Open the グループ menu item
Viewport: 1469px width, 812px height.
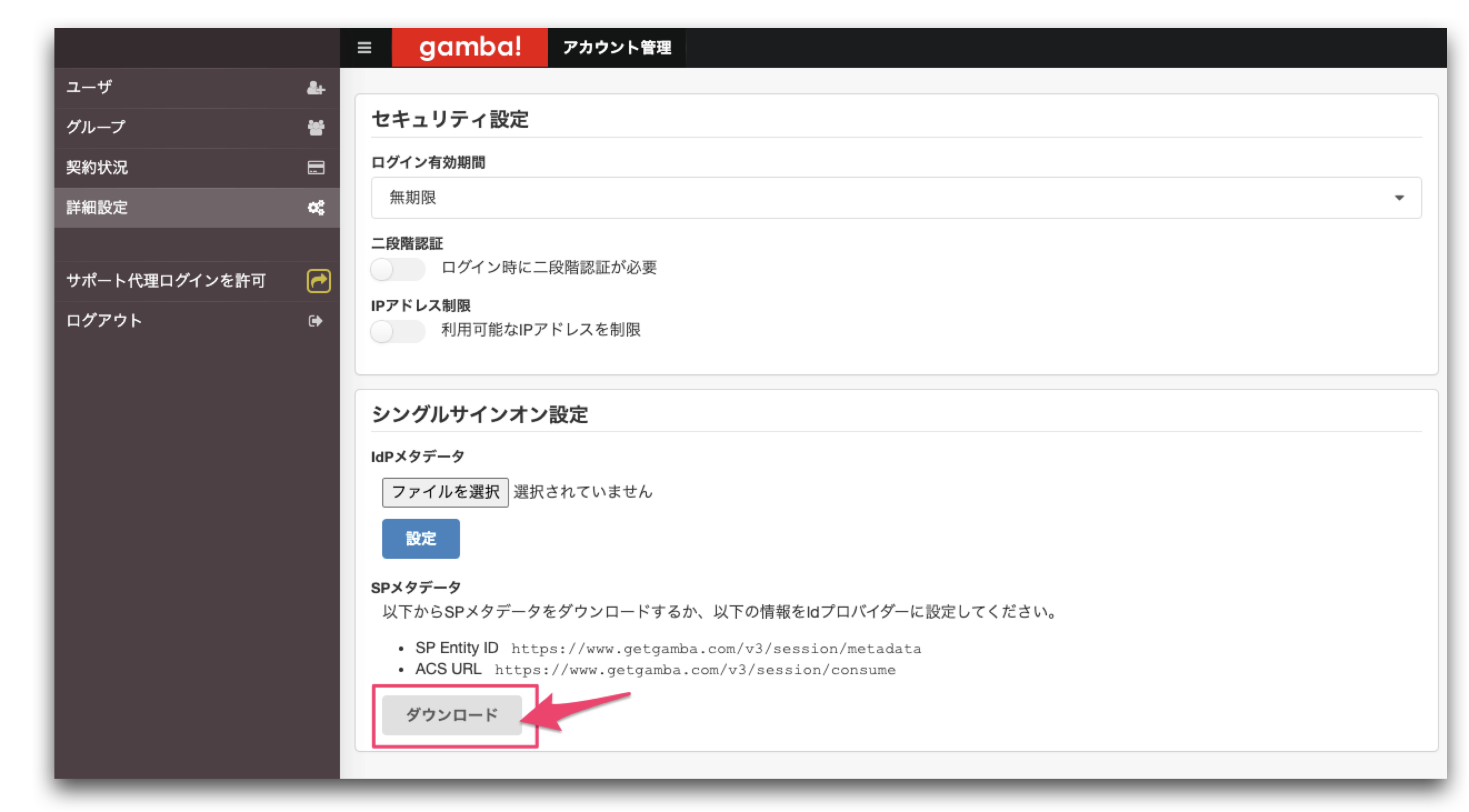197,128
